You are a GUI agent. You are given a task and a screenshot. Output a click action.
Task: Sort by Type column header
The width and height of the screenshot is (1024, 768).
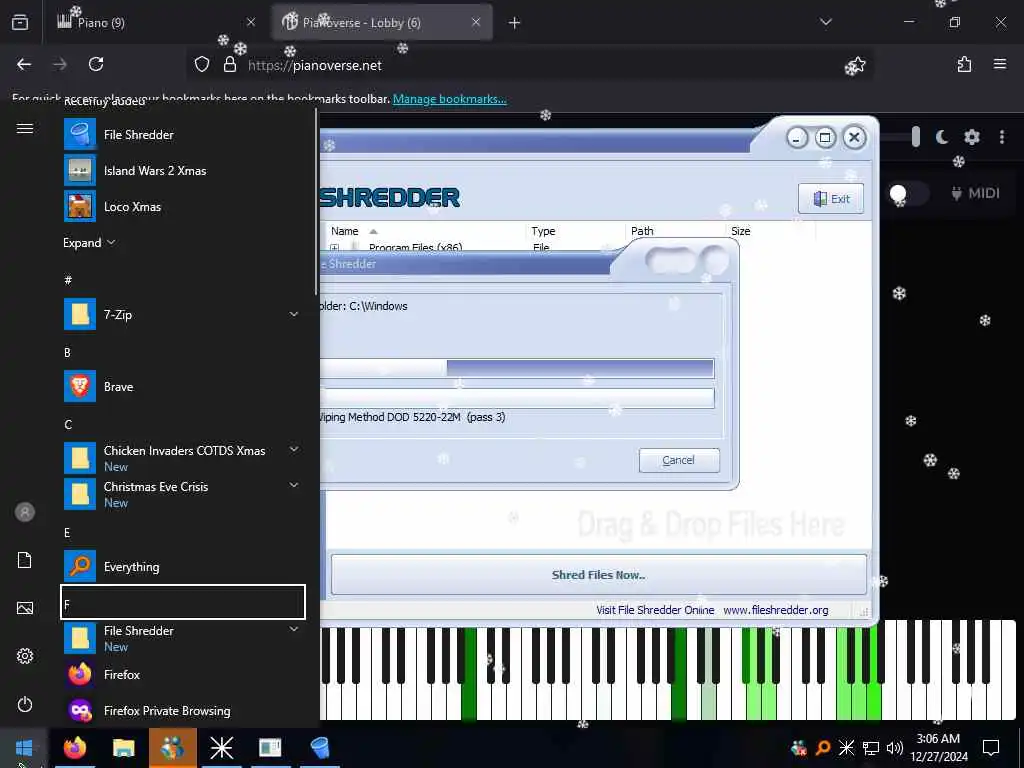coord(575,231)
